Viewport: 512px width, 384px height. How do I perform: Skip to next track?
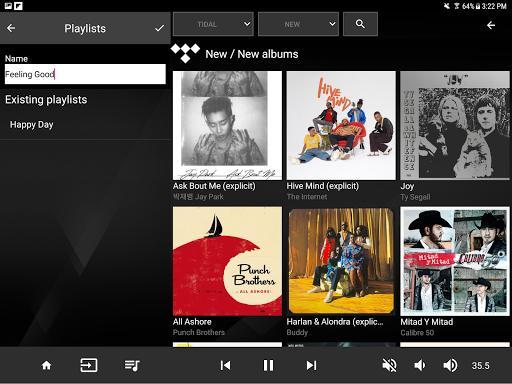pyautogui.click(x=311, y=365)
